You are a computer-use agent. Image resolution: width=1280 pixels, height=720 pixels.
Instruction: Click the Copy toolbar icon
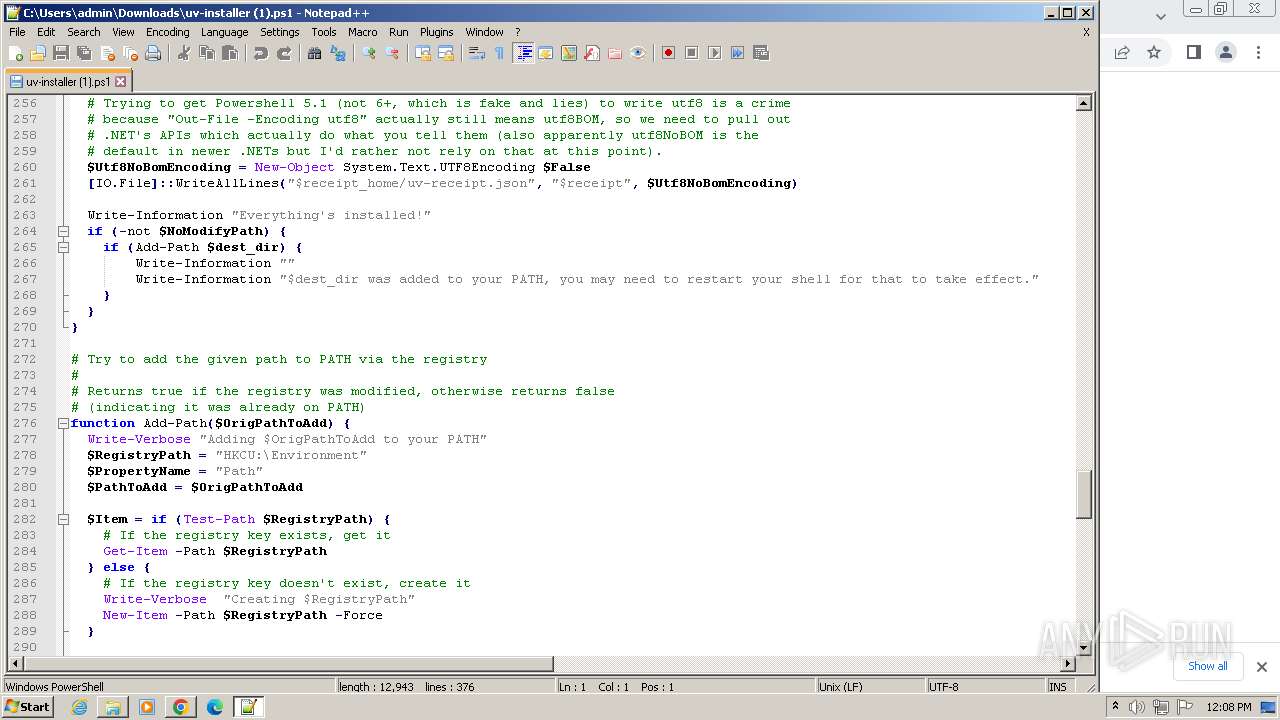click(207, 53)
